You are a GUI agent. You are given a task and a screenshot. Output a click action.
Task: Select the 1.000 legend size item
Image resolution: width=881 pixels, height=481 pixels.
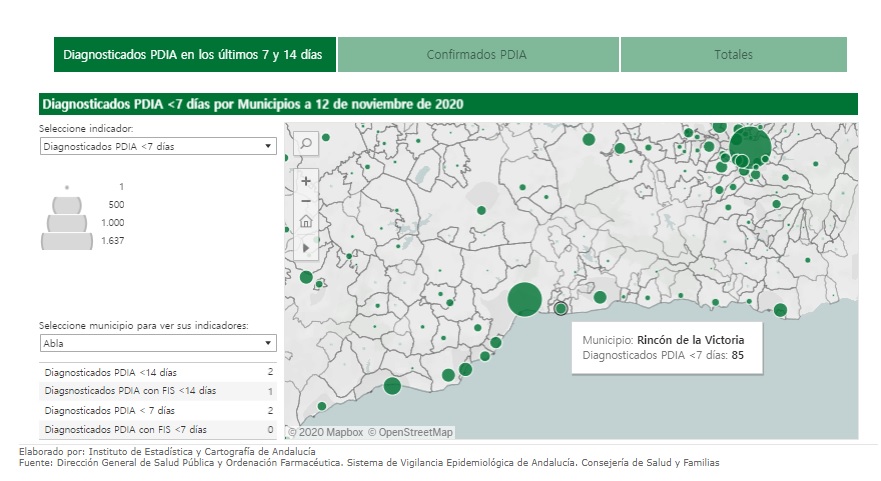[85, 223]
